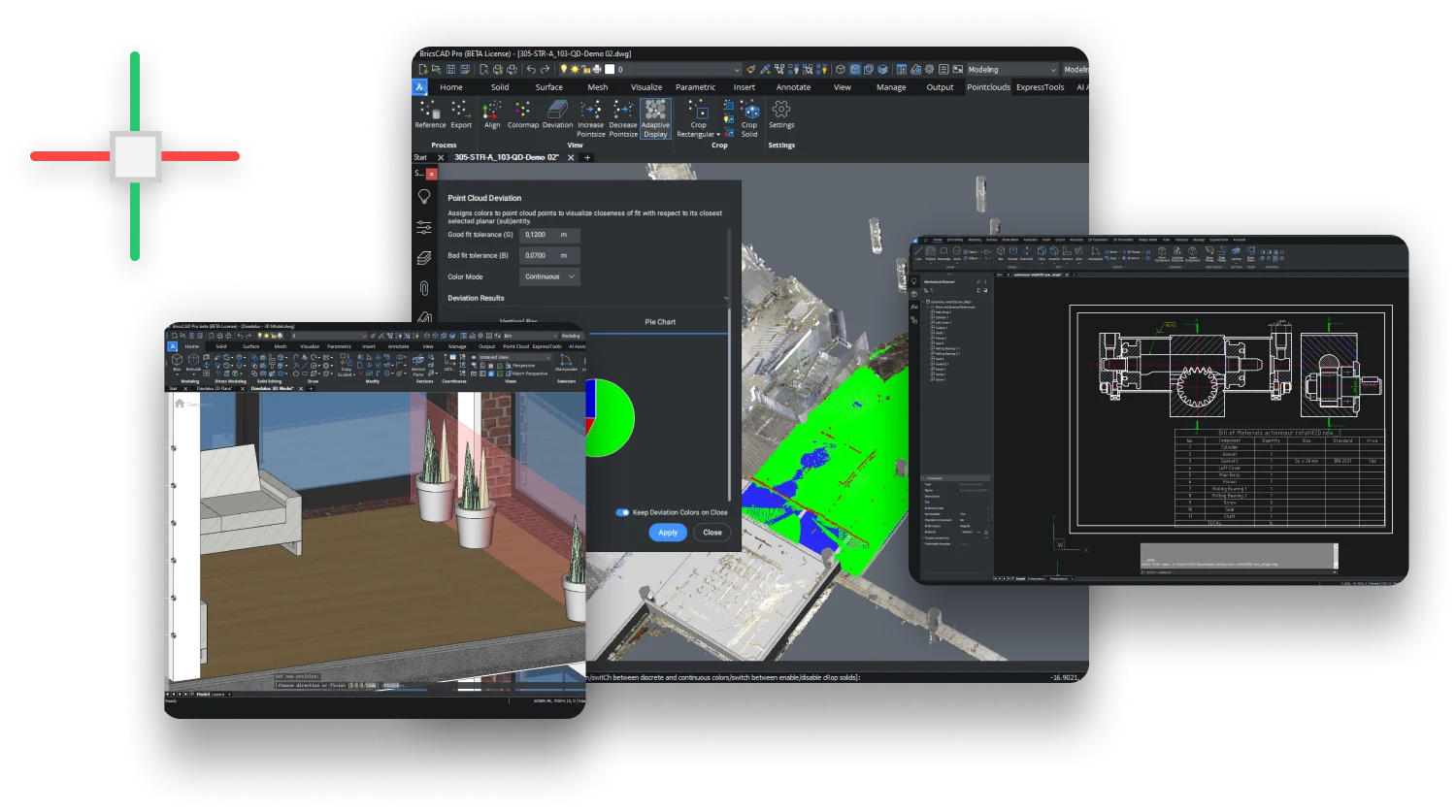
Task: Select Polyline tool in mechanical drawing window
Action: click(x=930, y=252)
